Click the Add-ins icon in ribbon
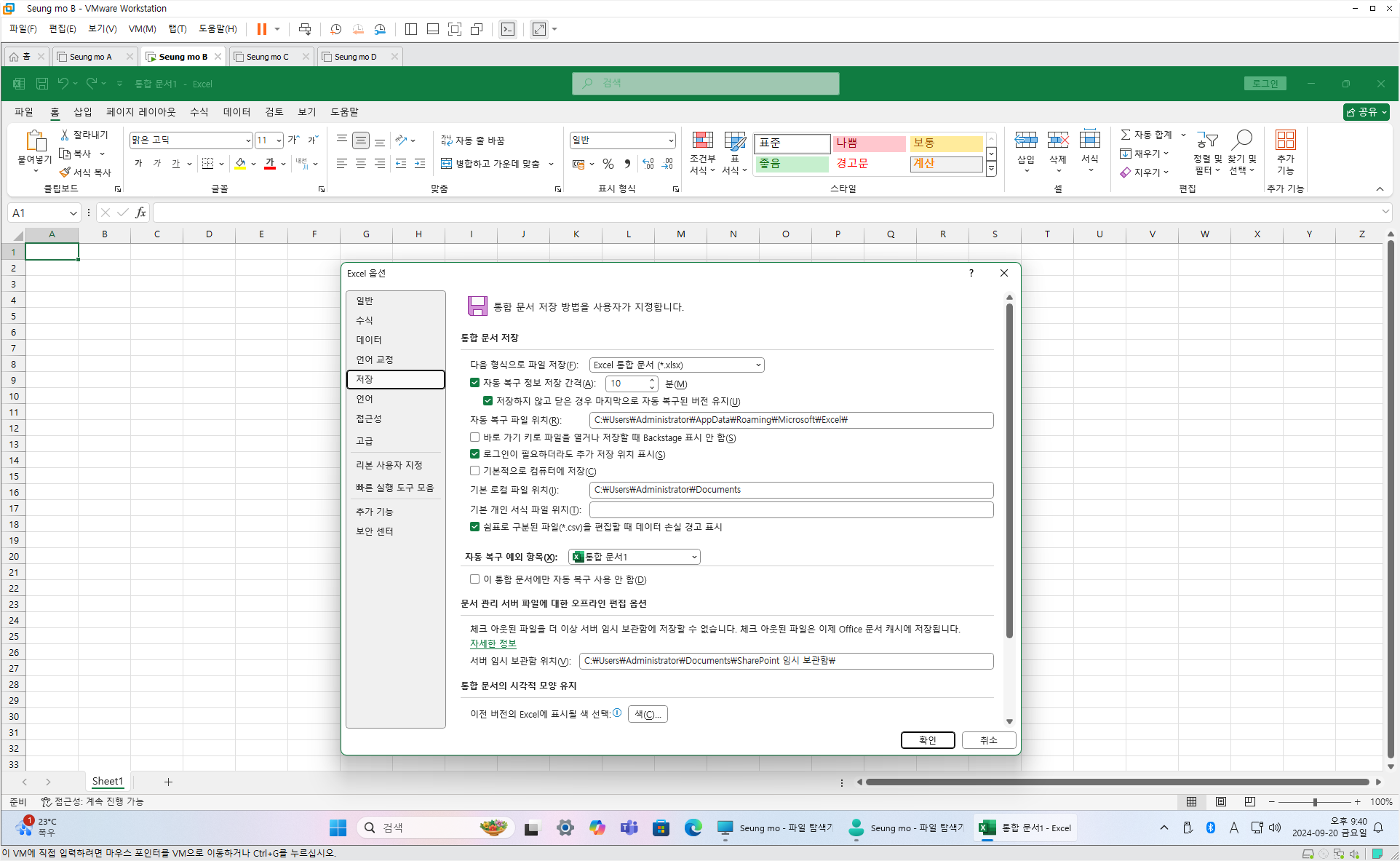1400x861 pixels. pos(1285,140)
